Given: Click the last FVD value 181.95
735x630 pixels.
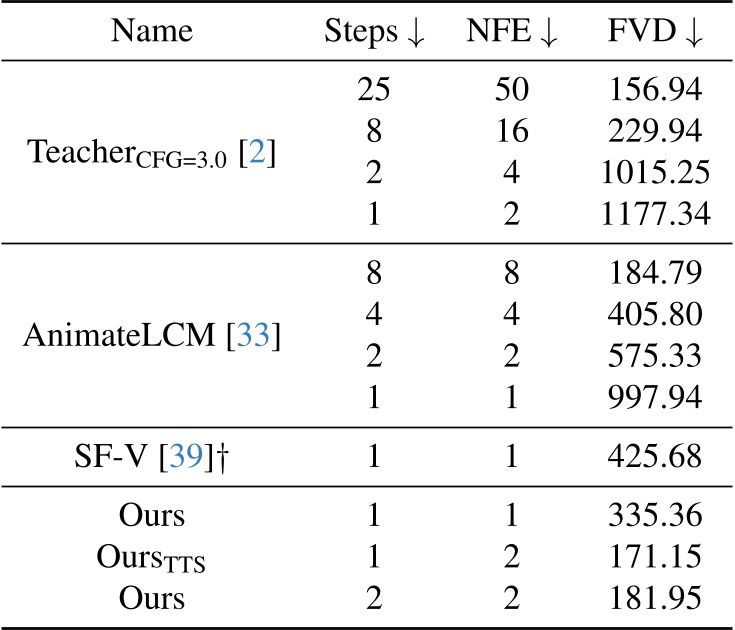Looking at the screenshot, I should click(x=655, y=598).
